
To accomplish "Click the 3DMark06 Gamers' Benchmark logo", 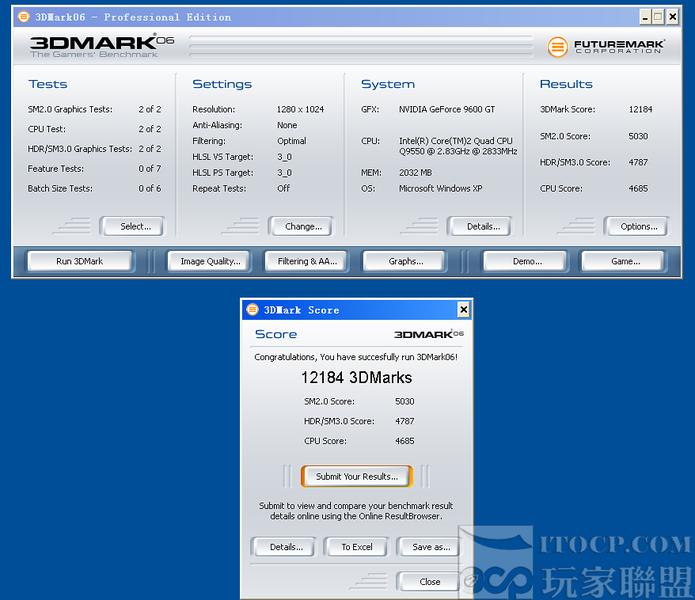I will (x=102, y=46).
